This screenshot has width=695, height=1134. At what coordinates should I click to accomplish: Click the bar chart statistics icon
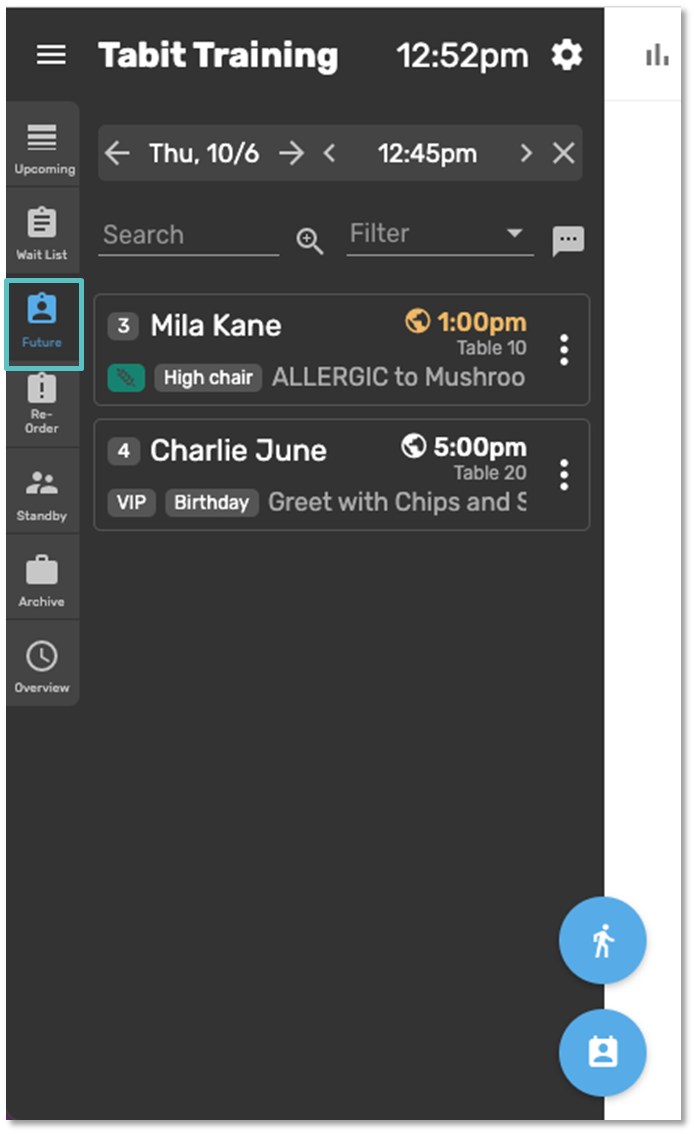tap(657, 56)
